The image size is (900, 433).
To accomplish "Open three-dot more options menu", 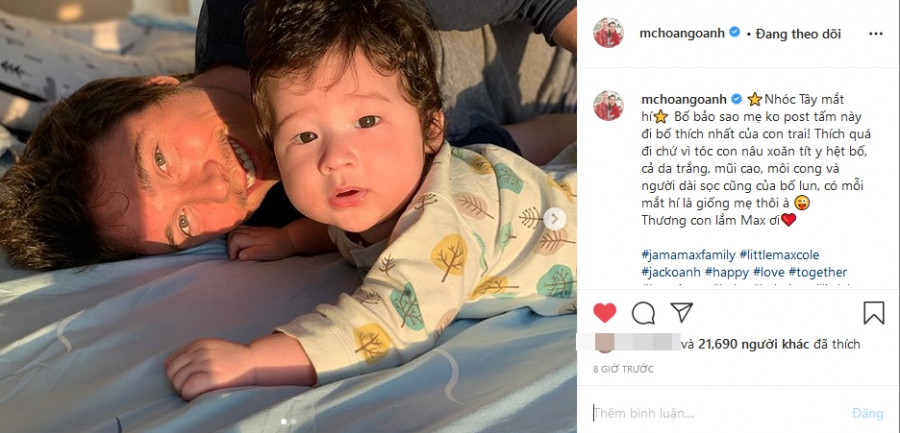I will point(875,34).
